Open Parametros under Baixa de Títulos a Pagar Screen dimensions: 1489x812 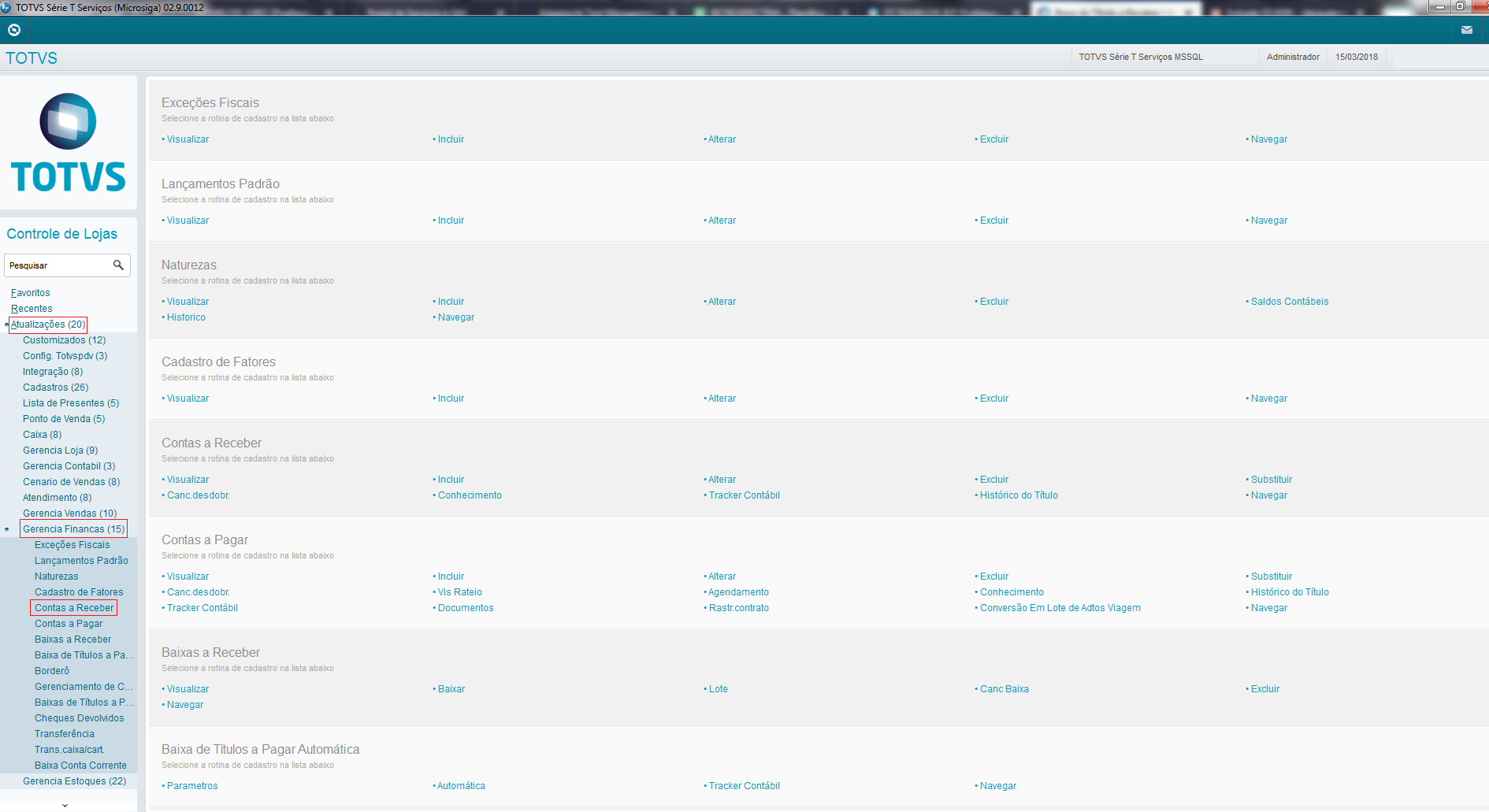coord(192,786)
